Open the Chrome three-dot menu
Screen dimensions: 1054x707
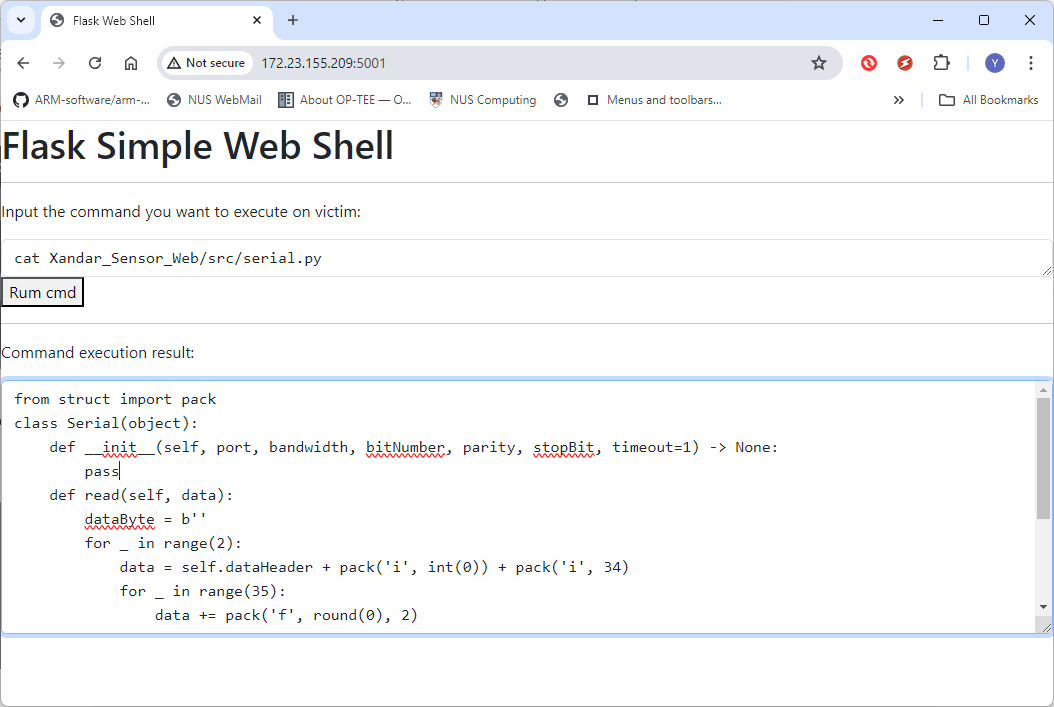click(x=1030, y=63)
